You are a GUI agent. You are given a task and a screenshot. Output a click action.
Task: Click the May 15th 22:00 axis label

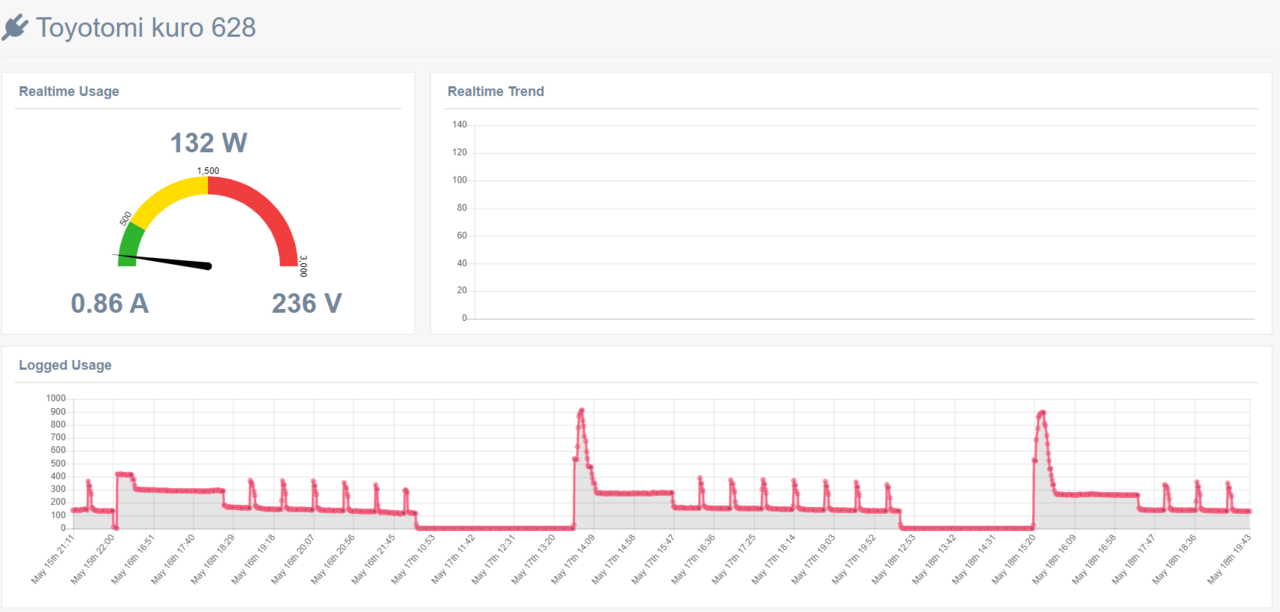92,559
